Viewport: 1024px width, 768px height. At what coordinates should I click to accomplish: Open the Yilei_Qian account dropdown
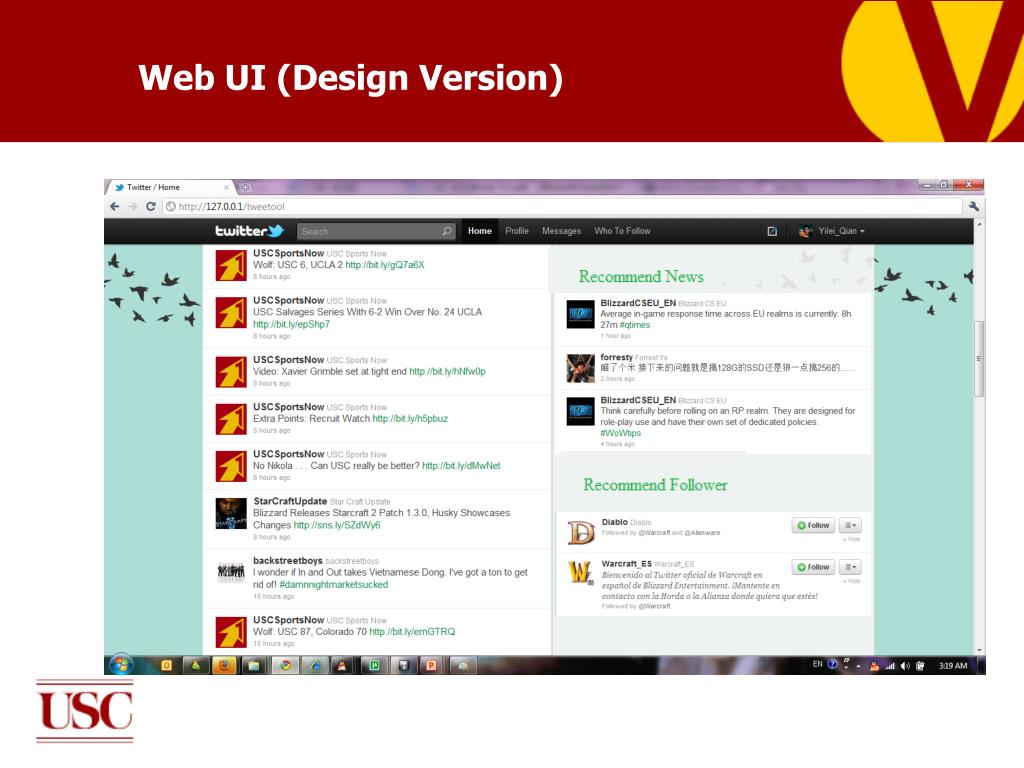point(841,231)
